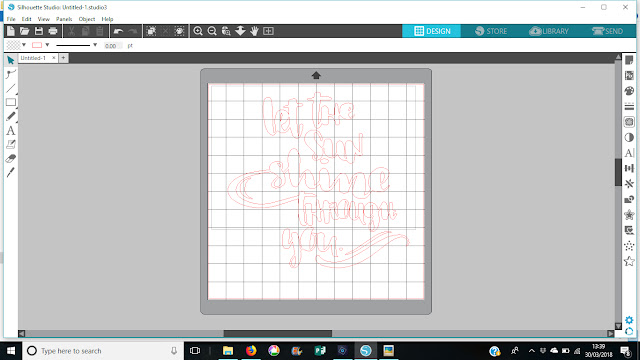
Task: Click the pink lettering design on the mat
Action: pyautogui.click(x=318, y=180)
